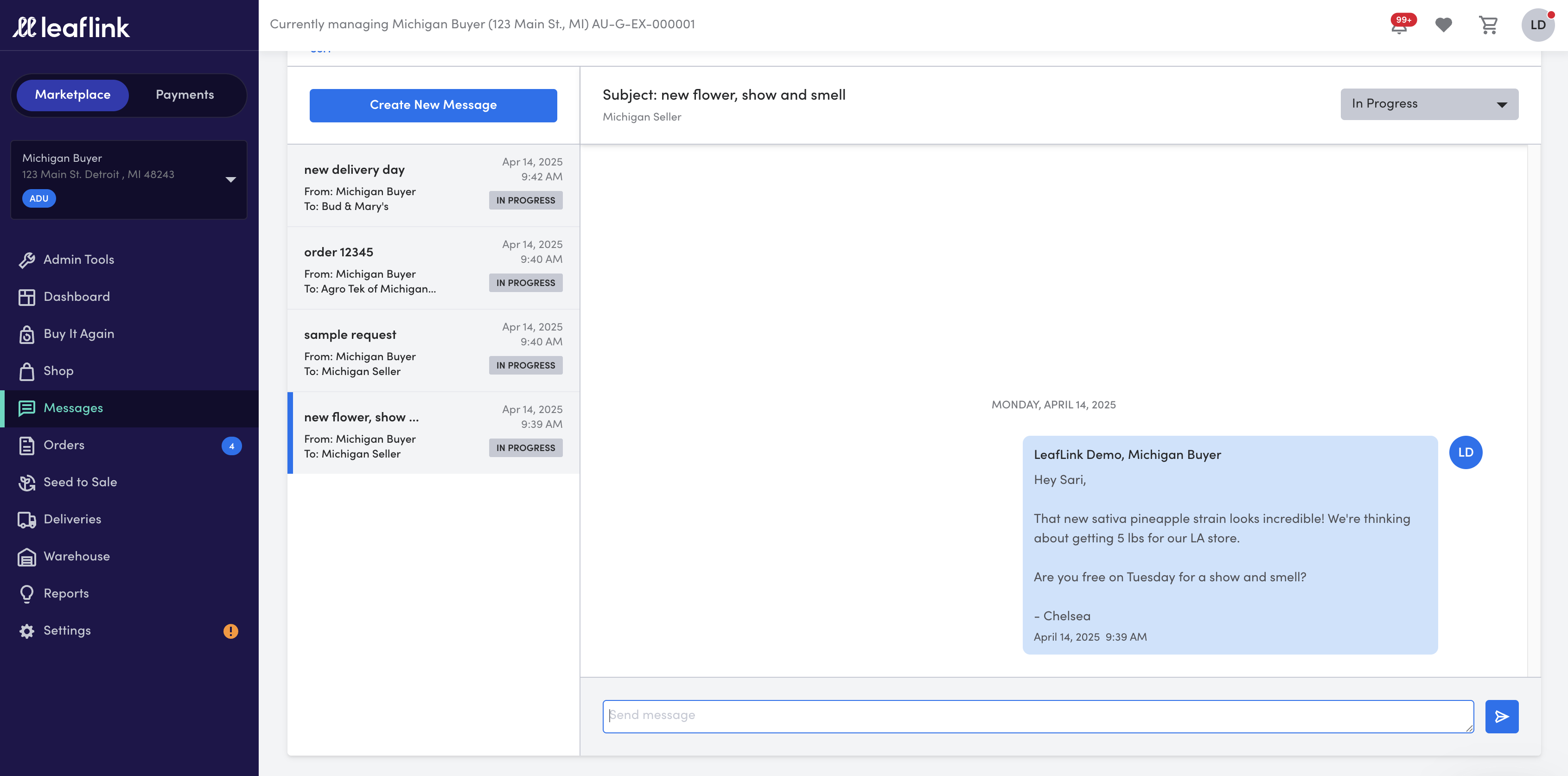Screen dimensions: 1568x776
Task: Open the In Progress status dropdown
Action: click(x=1429, y=104)
